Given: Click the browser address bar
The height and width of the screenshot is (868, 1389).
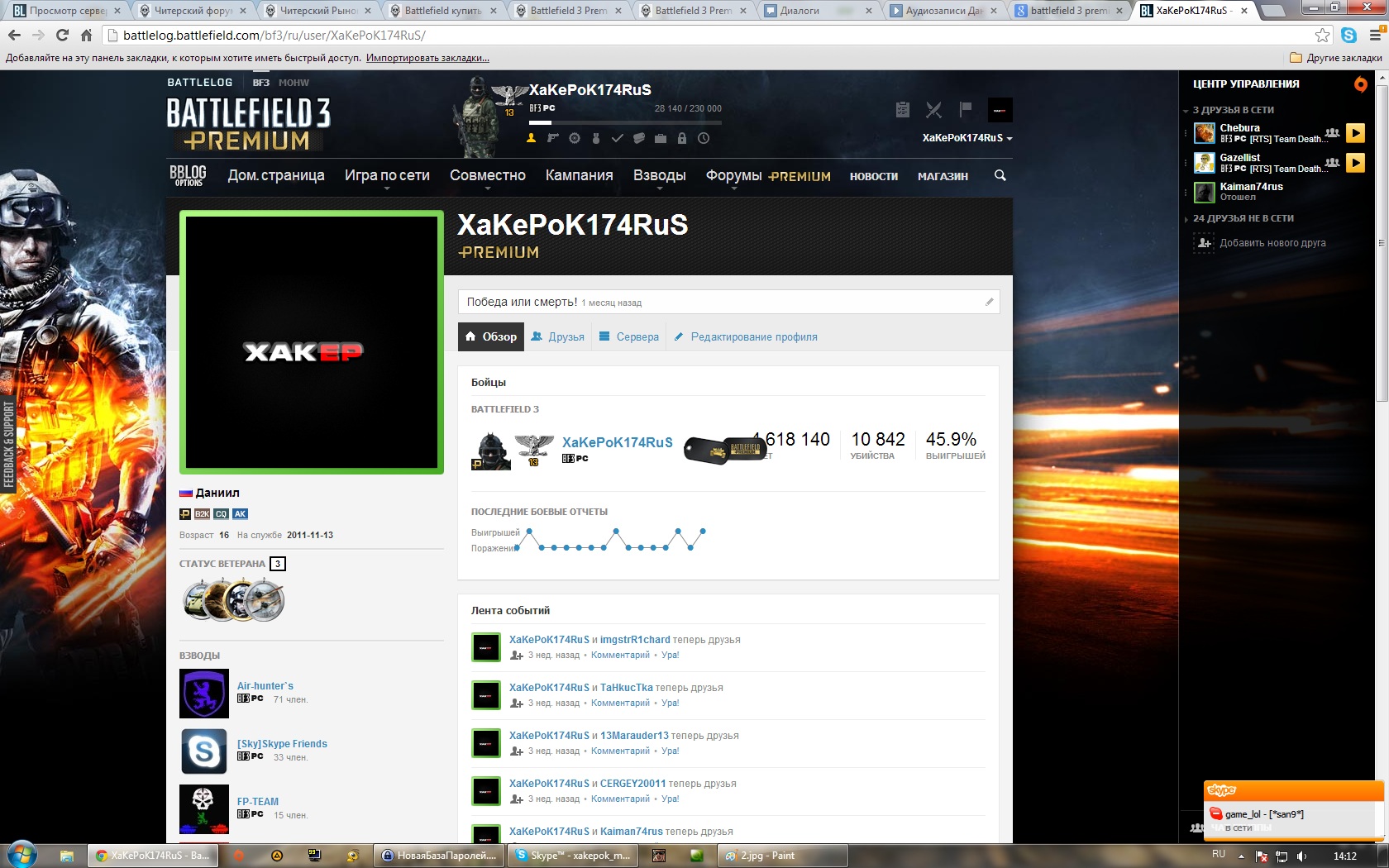Looking at the screenshot, I should (x=711, y=35).
